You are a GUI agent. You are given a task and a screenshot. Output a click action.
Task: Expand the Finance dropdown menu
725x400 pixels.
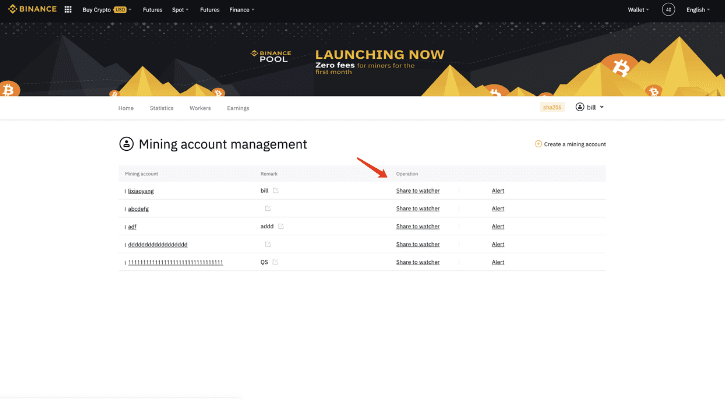coord(242,10)
